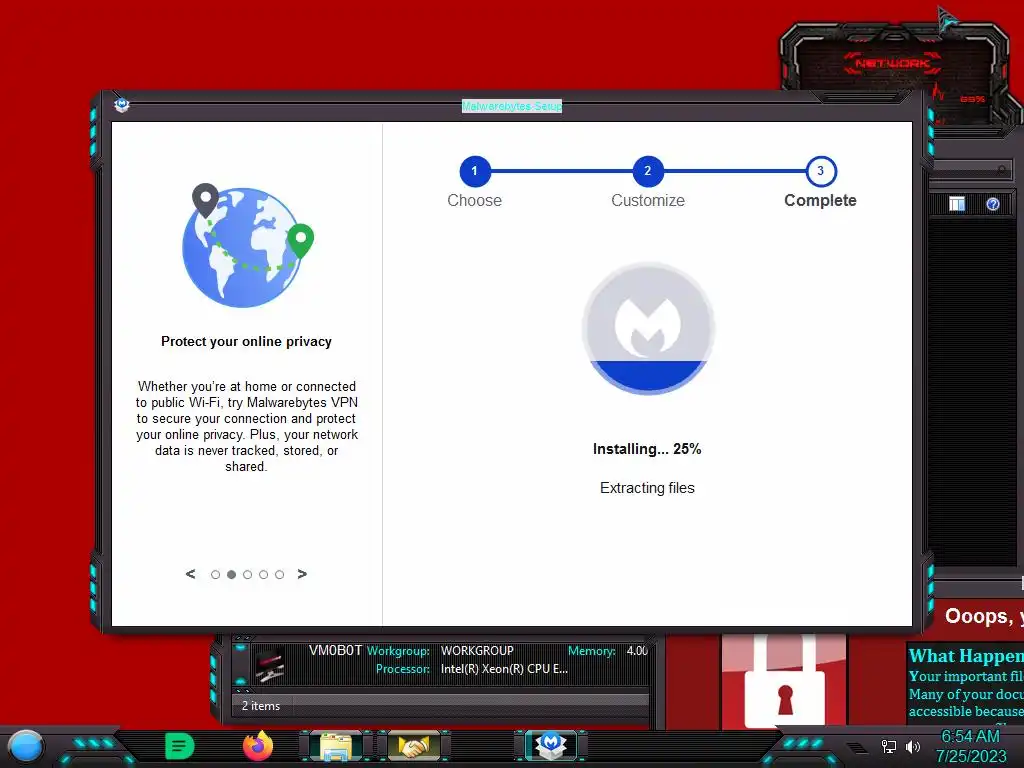Open the Start orb on the taskbar

[26, 746]
